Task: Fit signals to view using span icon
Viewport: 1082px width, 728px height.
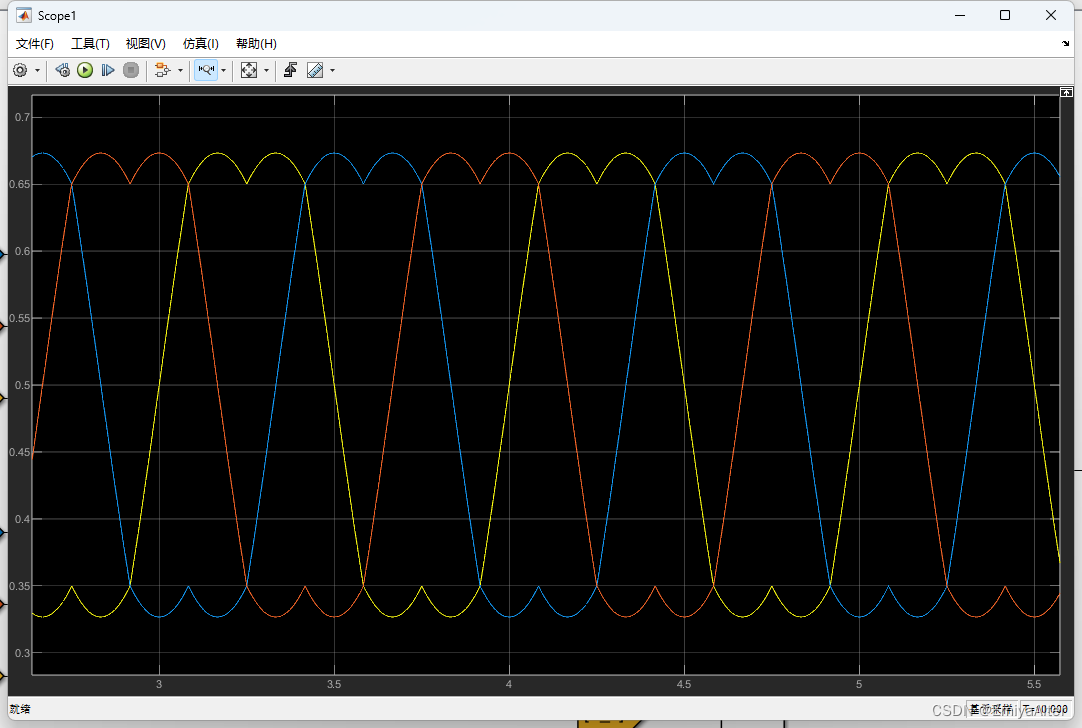Action: [247, 69]
